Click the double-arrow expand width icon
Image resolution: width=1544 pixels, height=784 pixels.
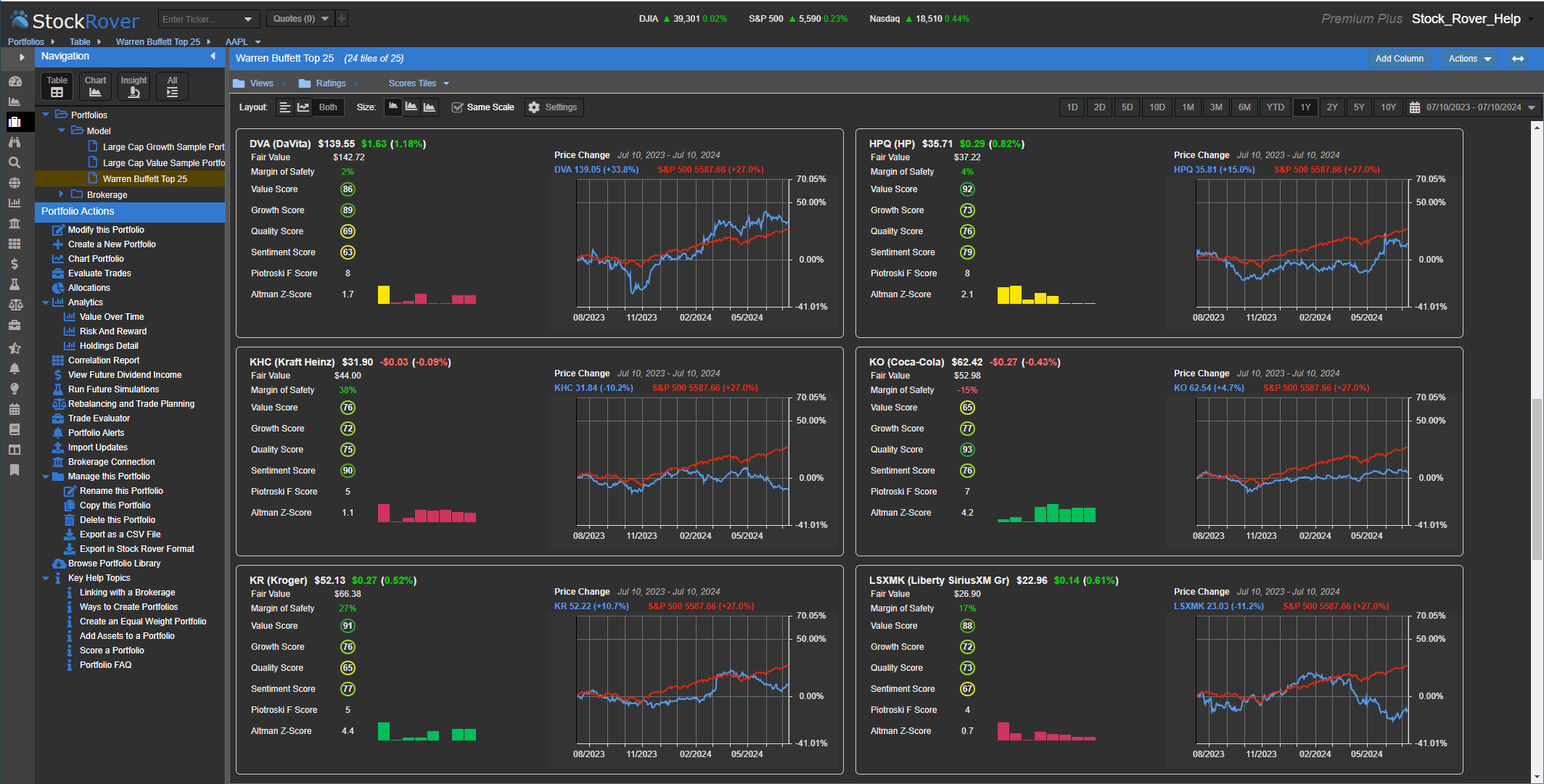[x=1518, y=59]
